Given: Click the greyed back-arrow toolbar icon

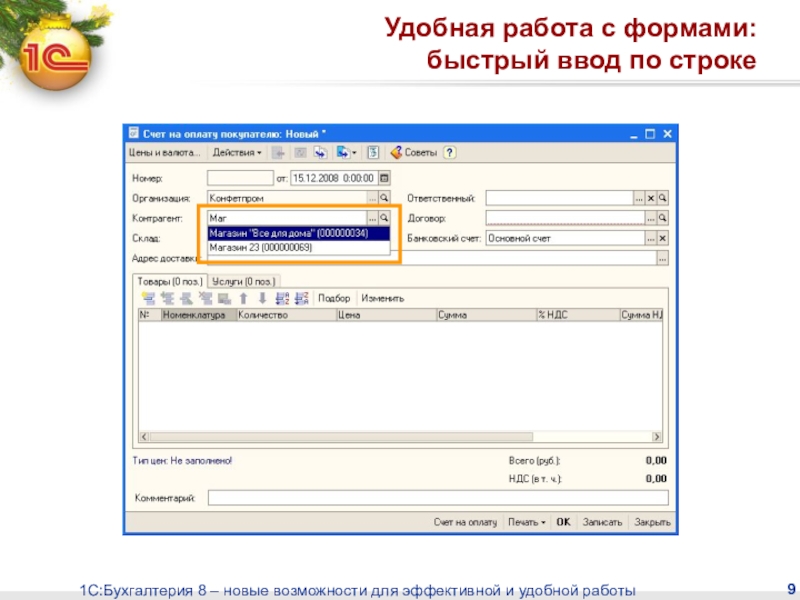Looking at the screenshot, I should point(278,153).
